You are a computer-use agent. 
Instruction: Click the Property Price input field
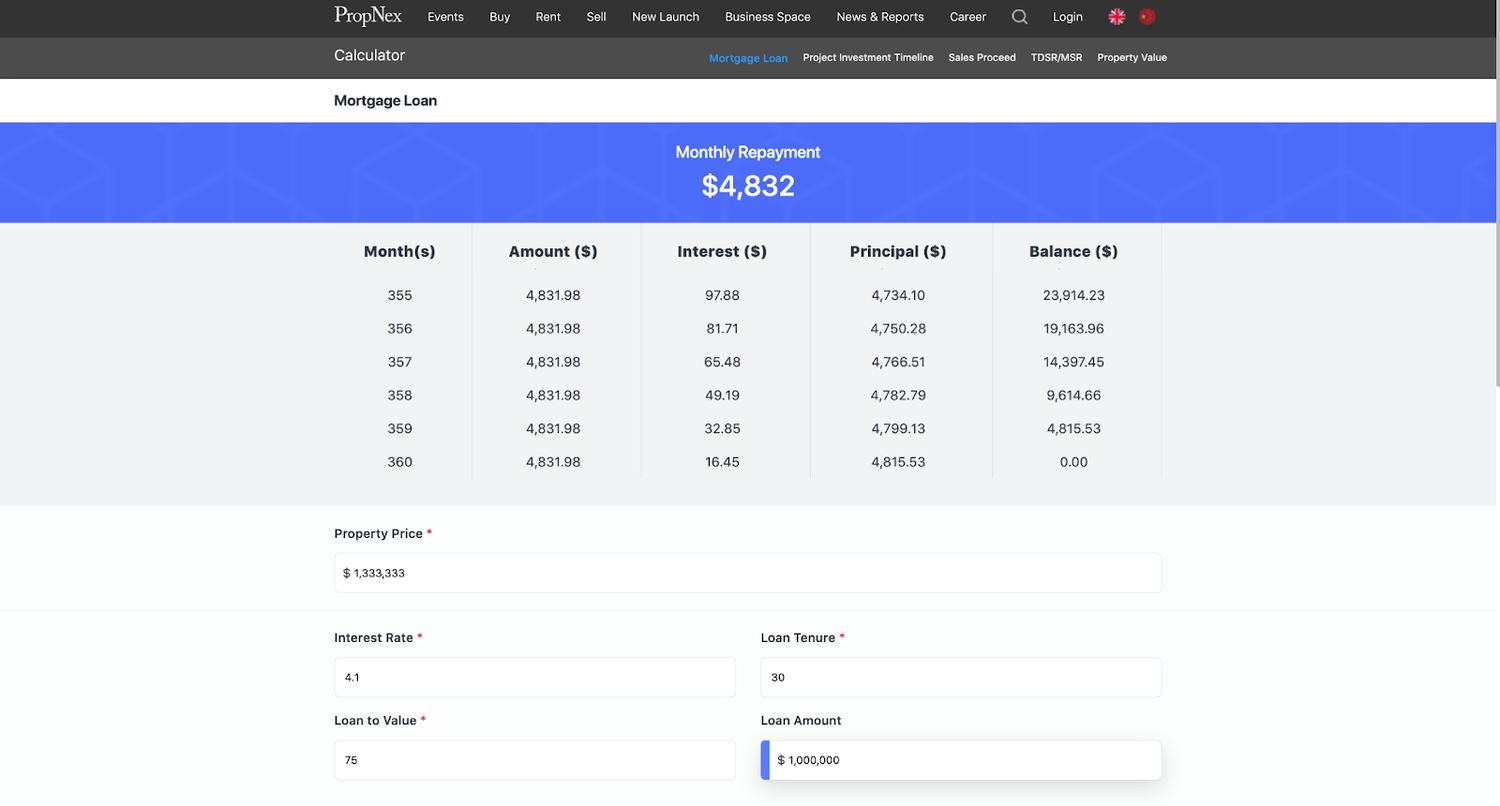(x=748, y=573)
